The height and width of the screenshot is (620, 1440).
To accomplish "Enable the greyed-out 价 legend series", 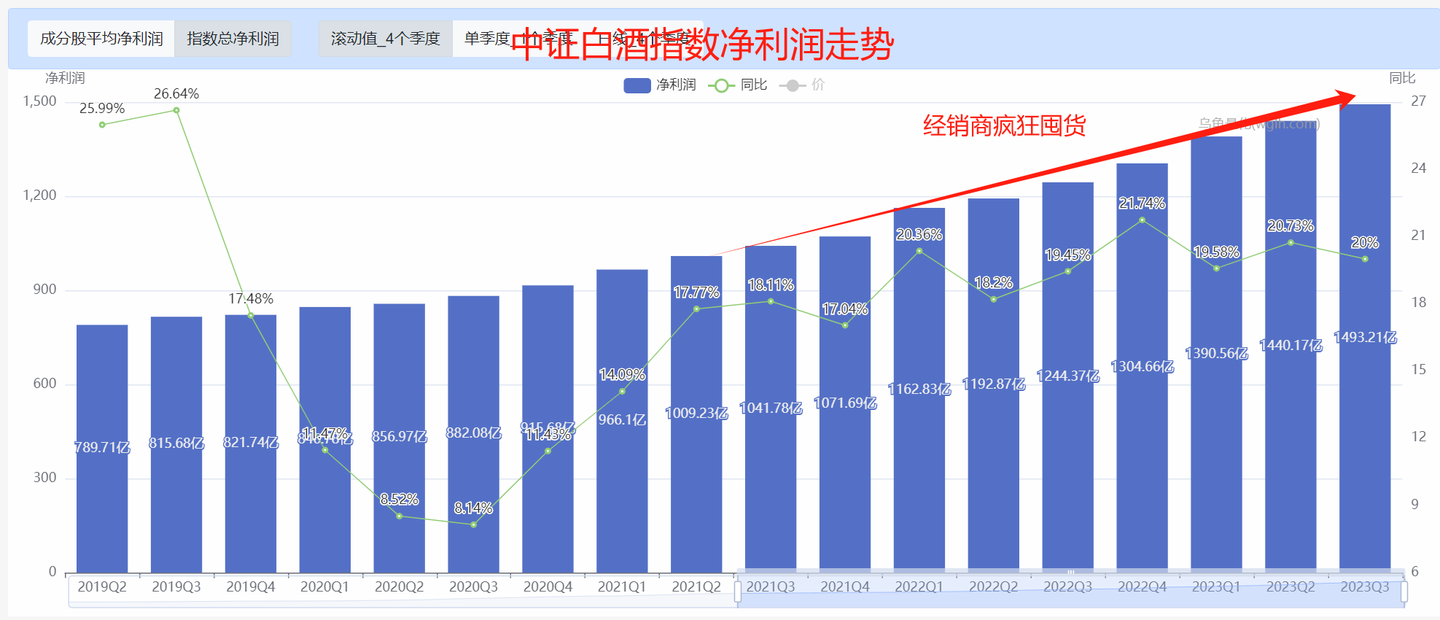I will click(818, 85).
